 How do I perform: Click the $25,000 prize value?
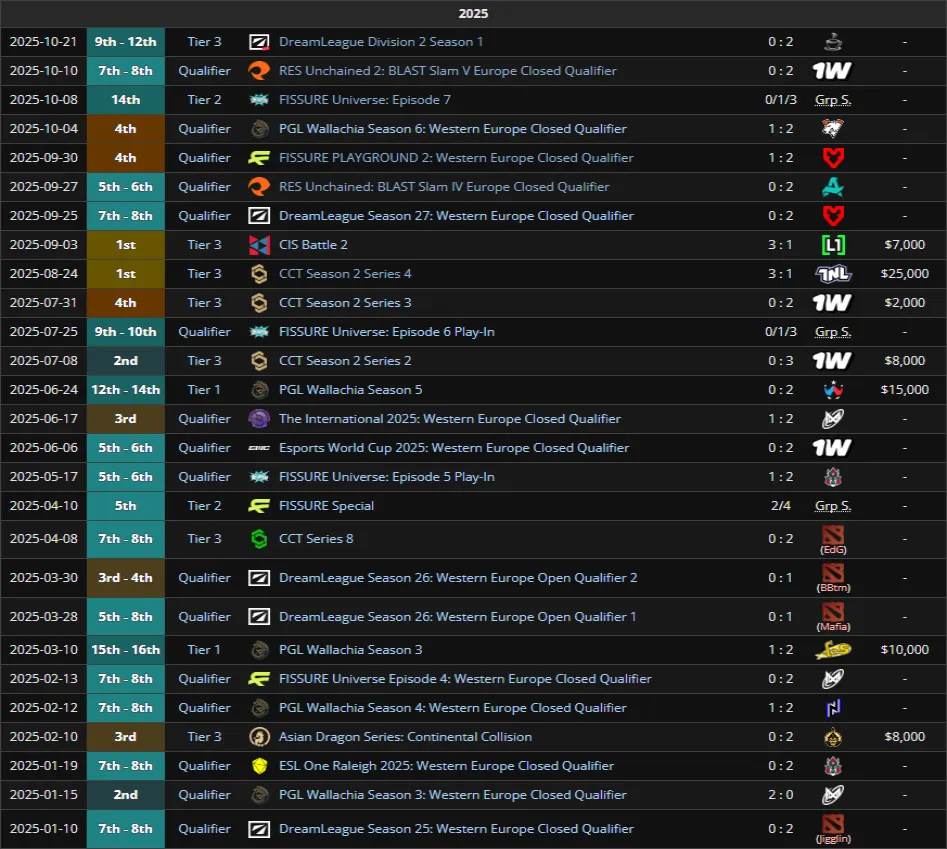[904, 274]
